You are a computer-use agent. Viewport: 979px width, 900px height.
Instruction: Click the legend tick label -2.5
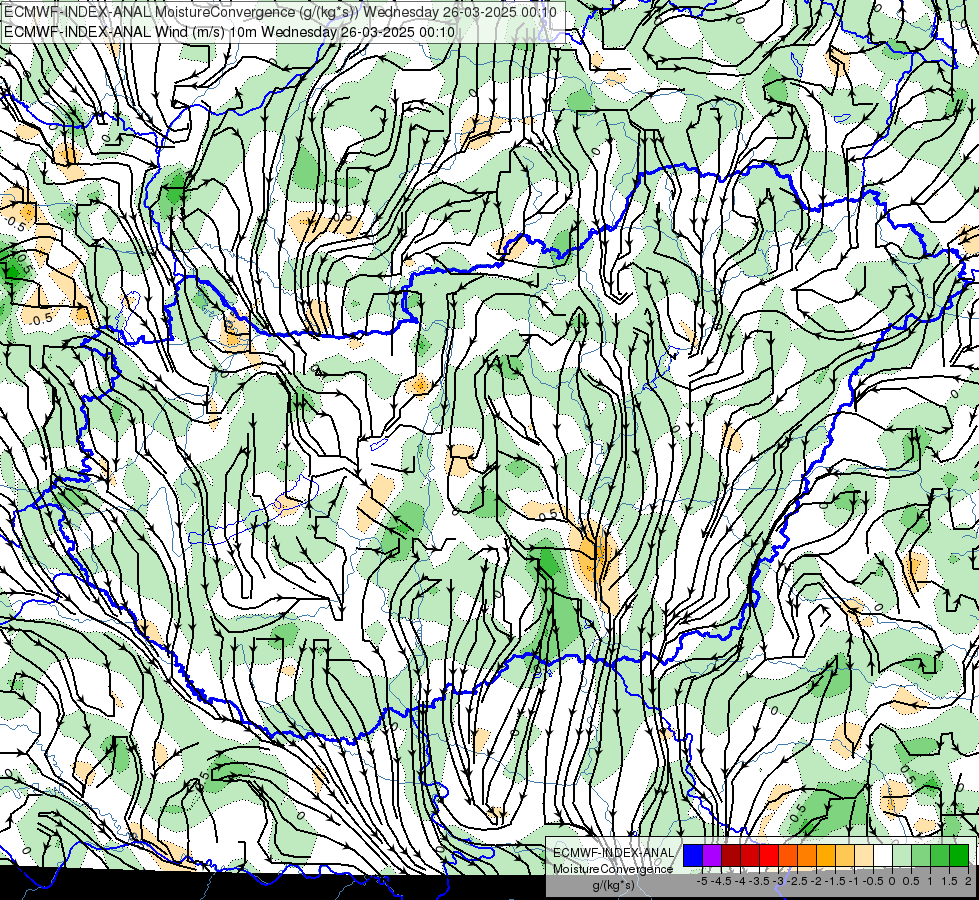pyautogui.click(x=797, y=881)
